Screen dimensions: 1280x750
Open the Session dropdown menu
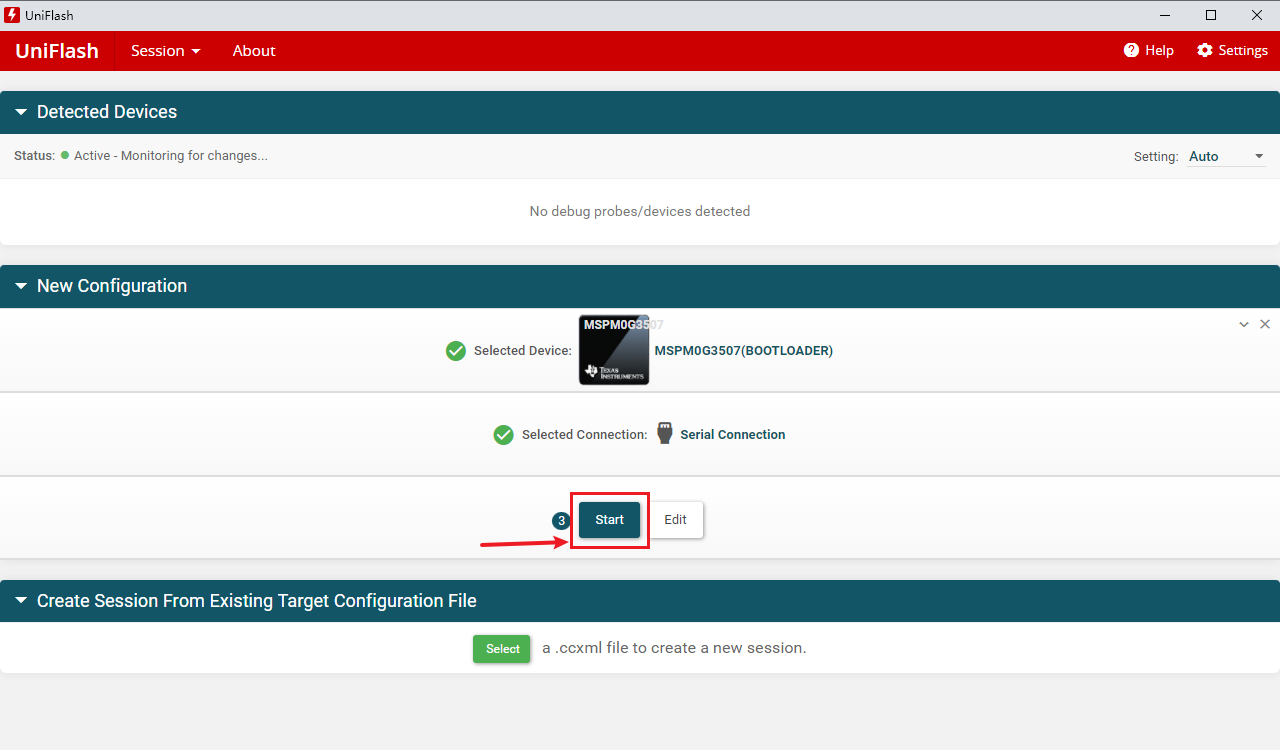point(166,51)
